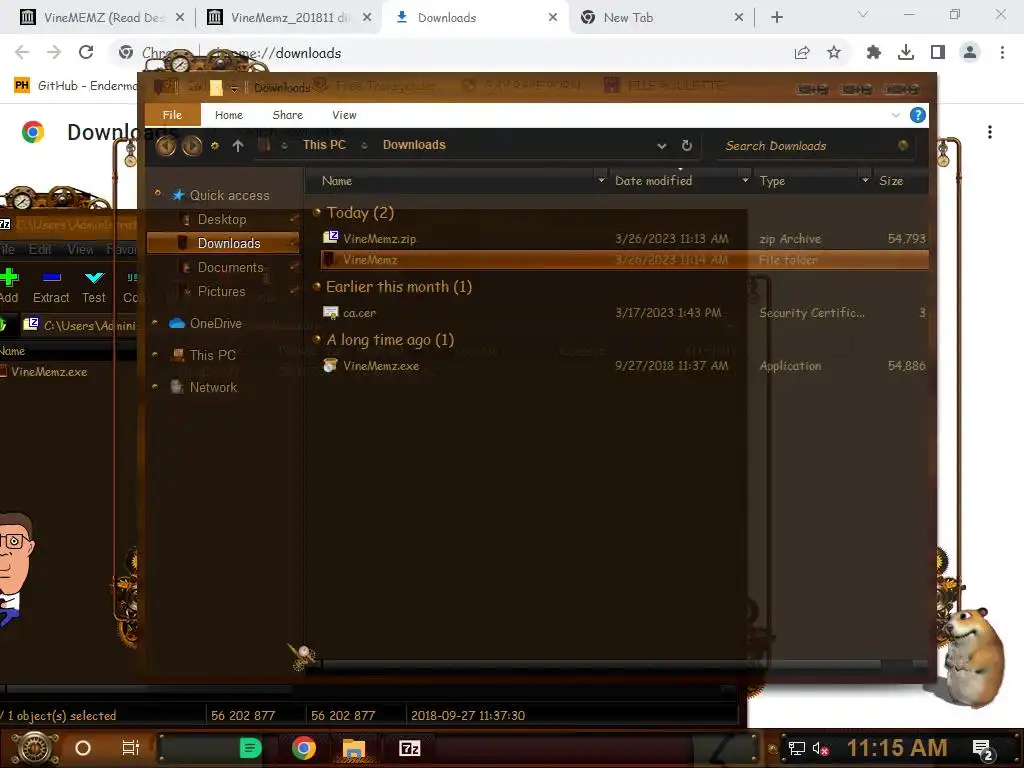Click This PC in the address breadcrumb
This screenshot has width=1024, height=768.
[x=324, y=145]
